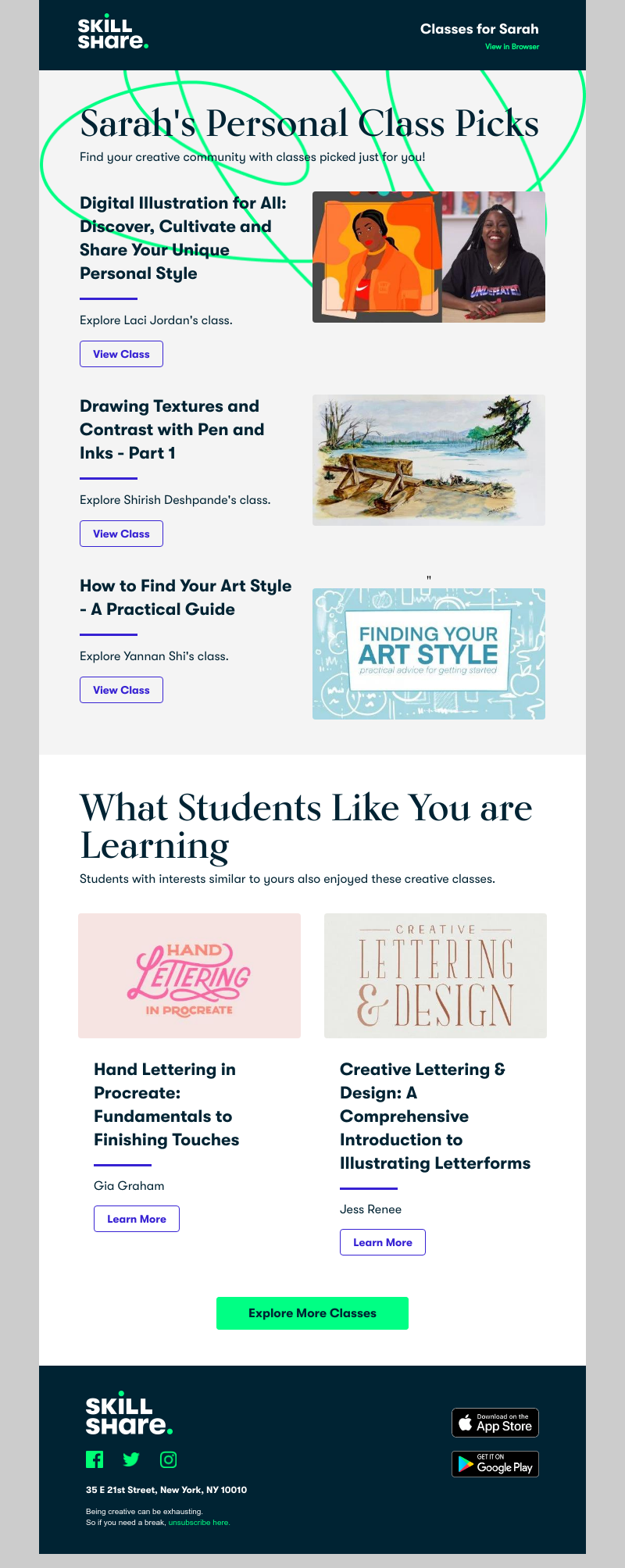Click the View in Browser link
The height and width of the screenshot is (1568, 625).
(512, 47)
